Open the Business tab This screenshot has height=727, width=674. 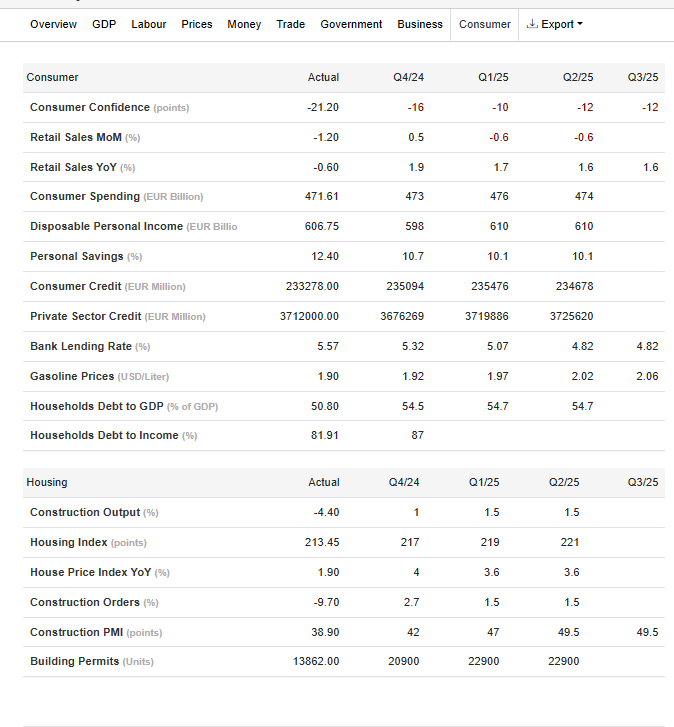click(x=420, y=24)
